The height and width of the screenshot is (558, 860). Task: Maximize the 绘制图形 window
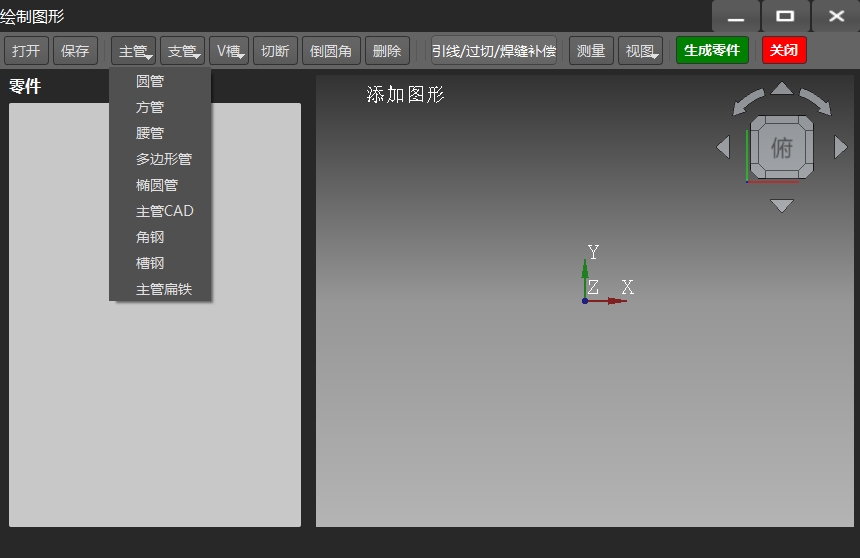785,16
